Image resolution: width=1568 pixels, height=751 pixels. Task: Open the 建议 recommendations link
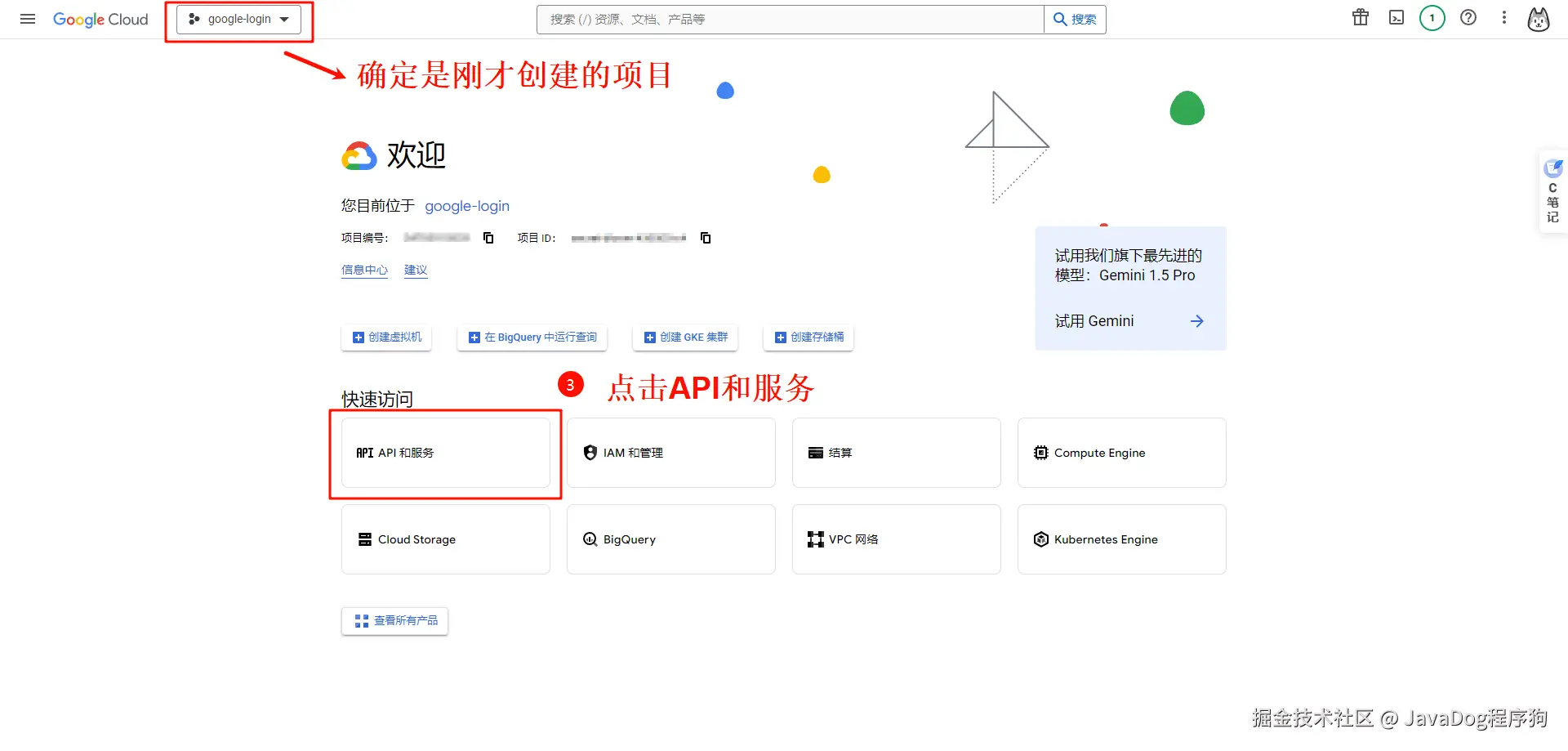click(x=416, y=270)
